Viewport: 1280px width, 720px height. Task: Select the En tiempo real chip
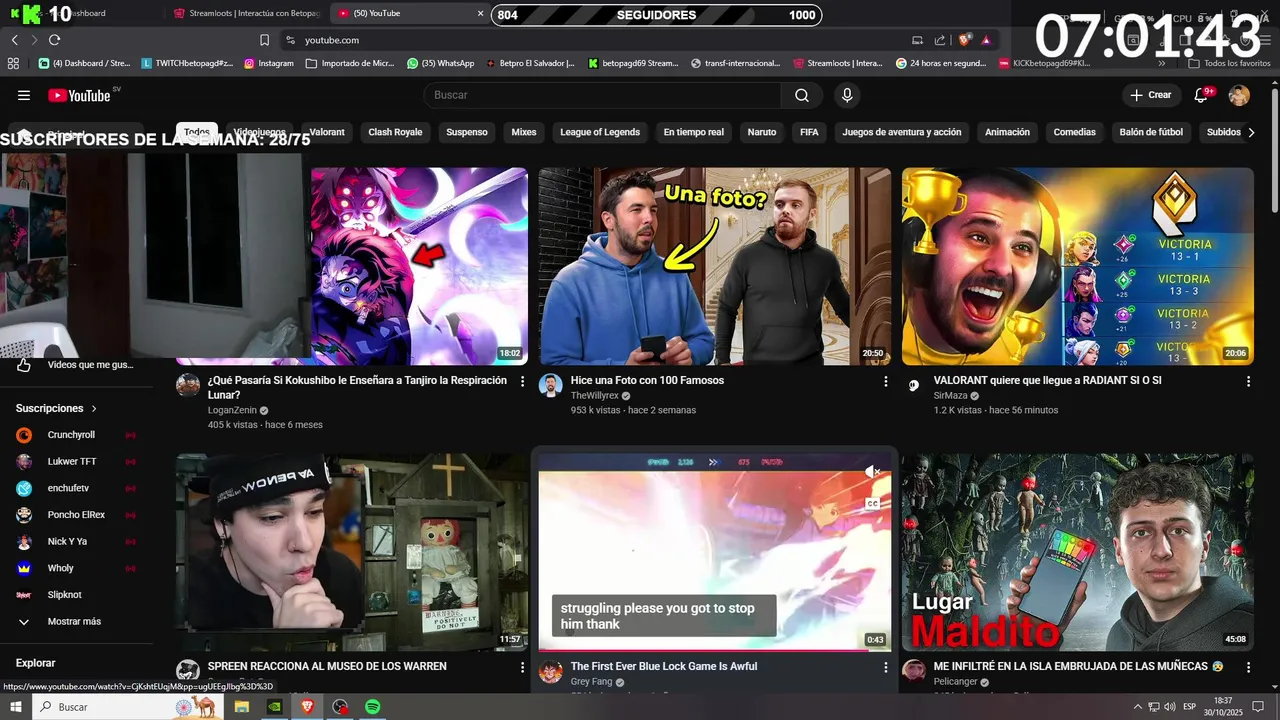coord(693,132)
